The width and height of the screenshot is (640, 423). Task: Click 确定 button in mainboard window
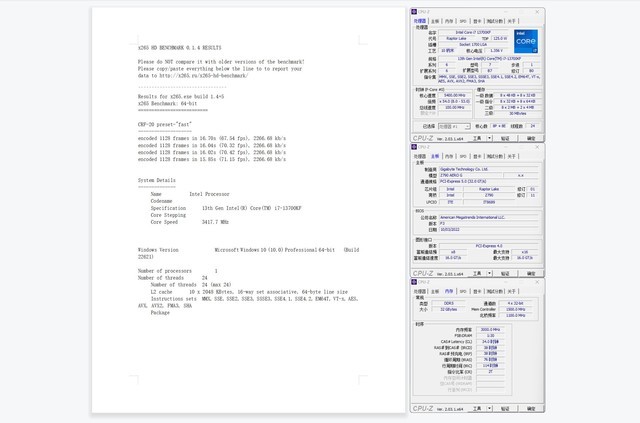(x=531, y=274)
